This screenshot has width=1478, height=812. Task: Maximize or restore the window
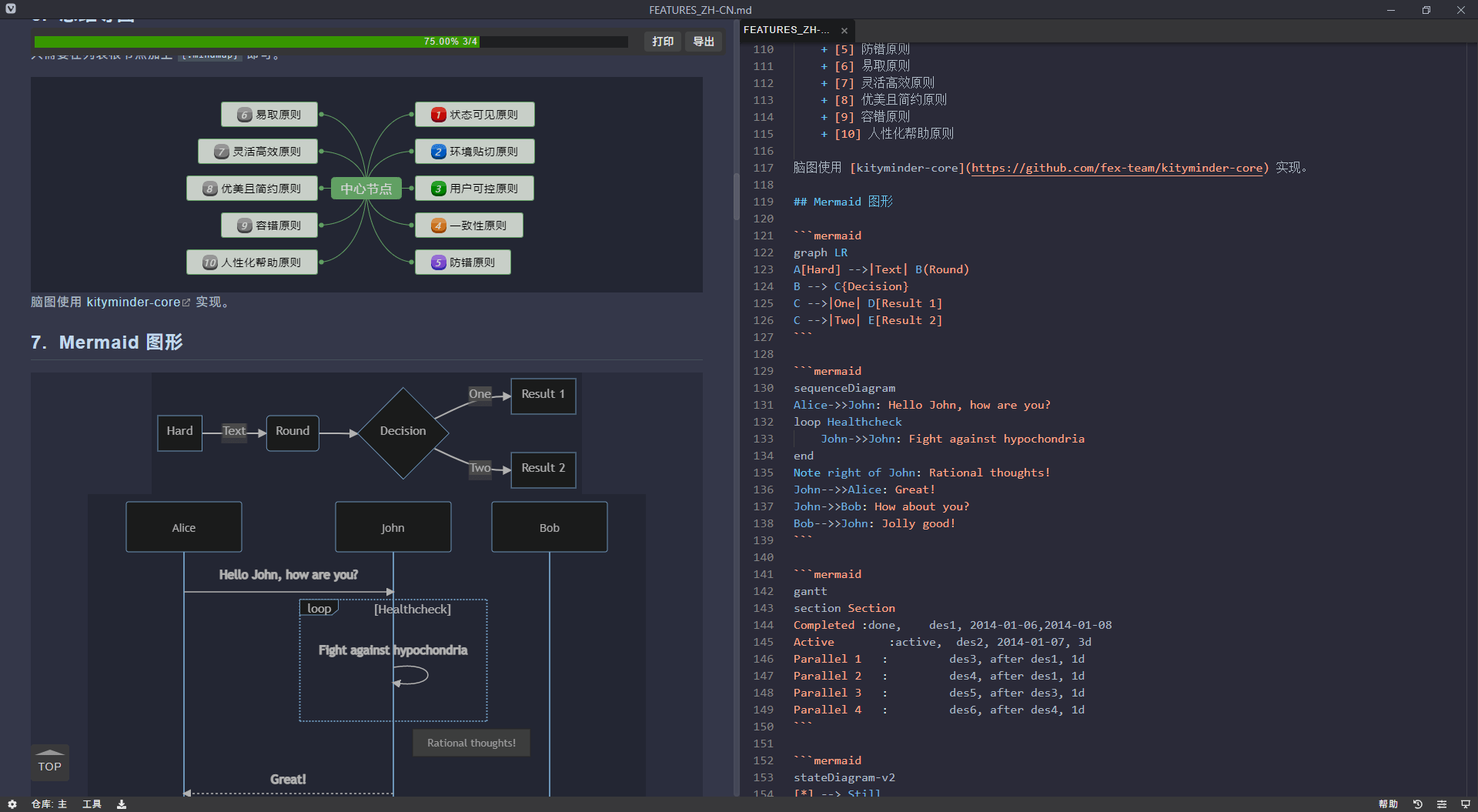click(1426, 10)
